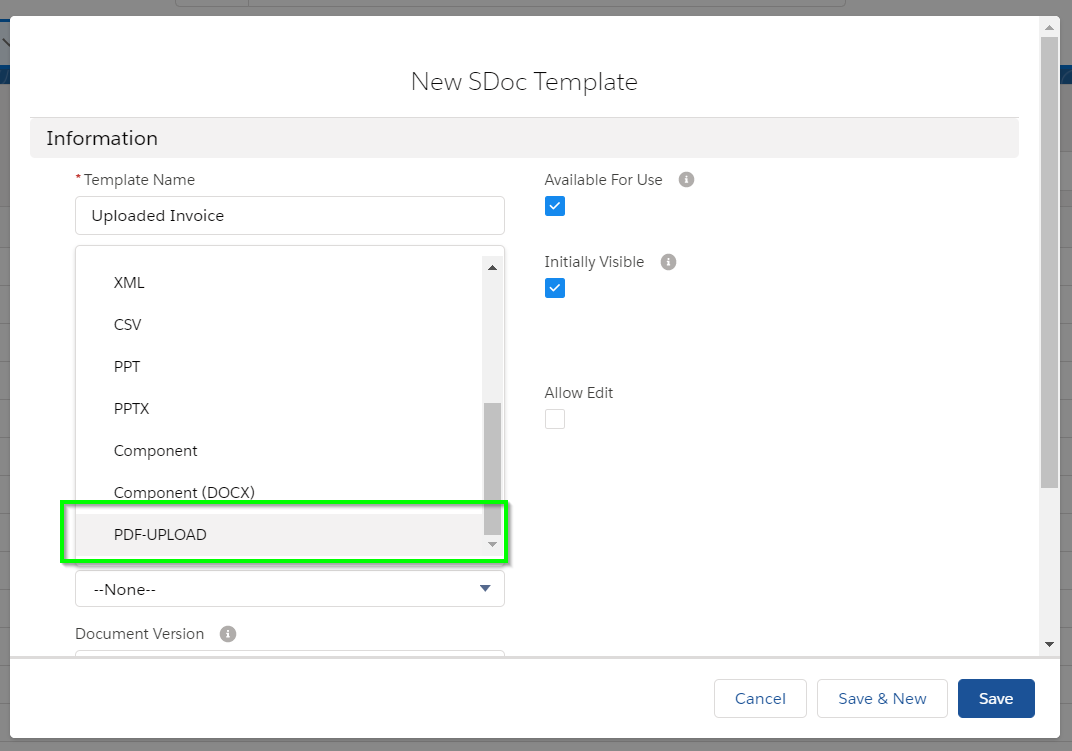The image size is (1072, 751).
Task: Click the Cancel button
Action: point(760,698)
